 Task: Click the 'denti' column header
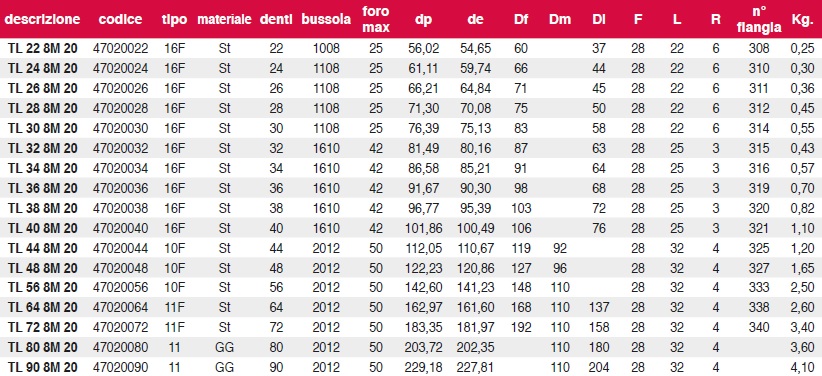[x=276, y=20]
